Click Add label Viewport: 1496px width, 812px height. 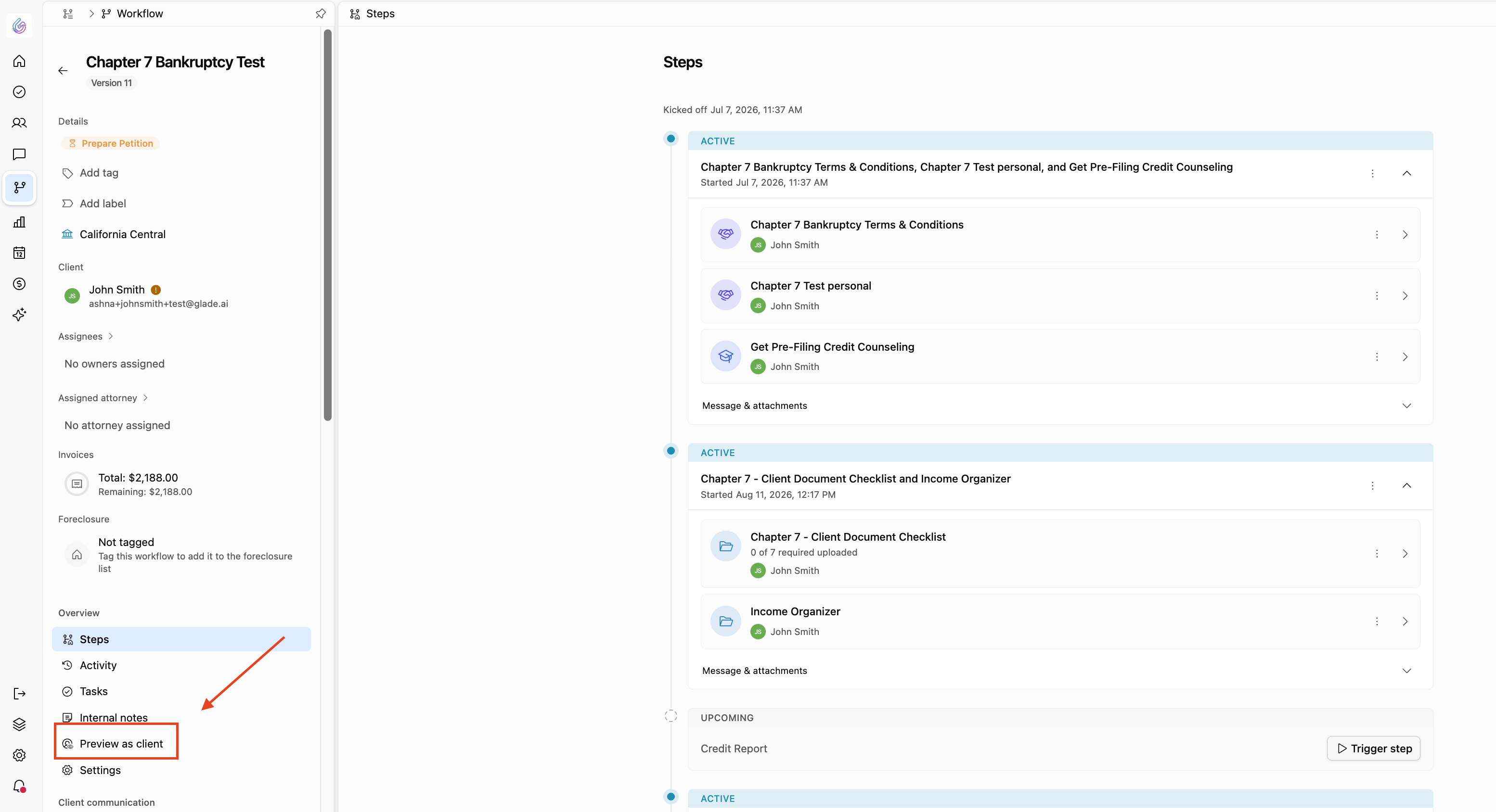click(93, 203)
